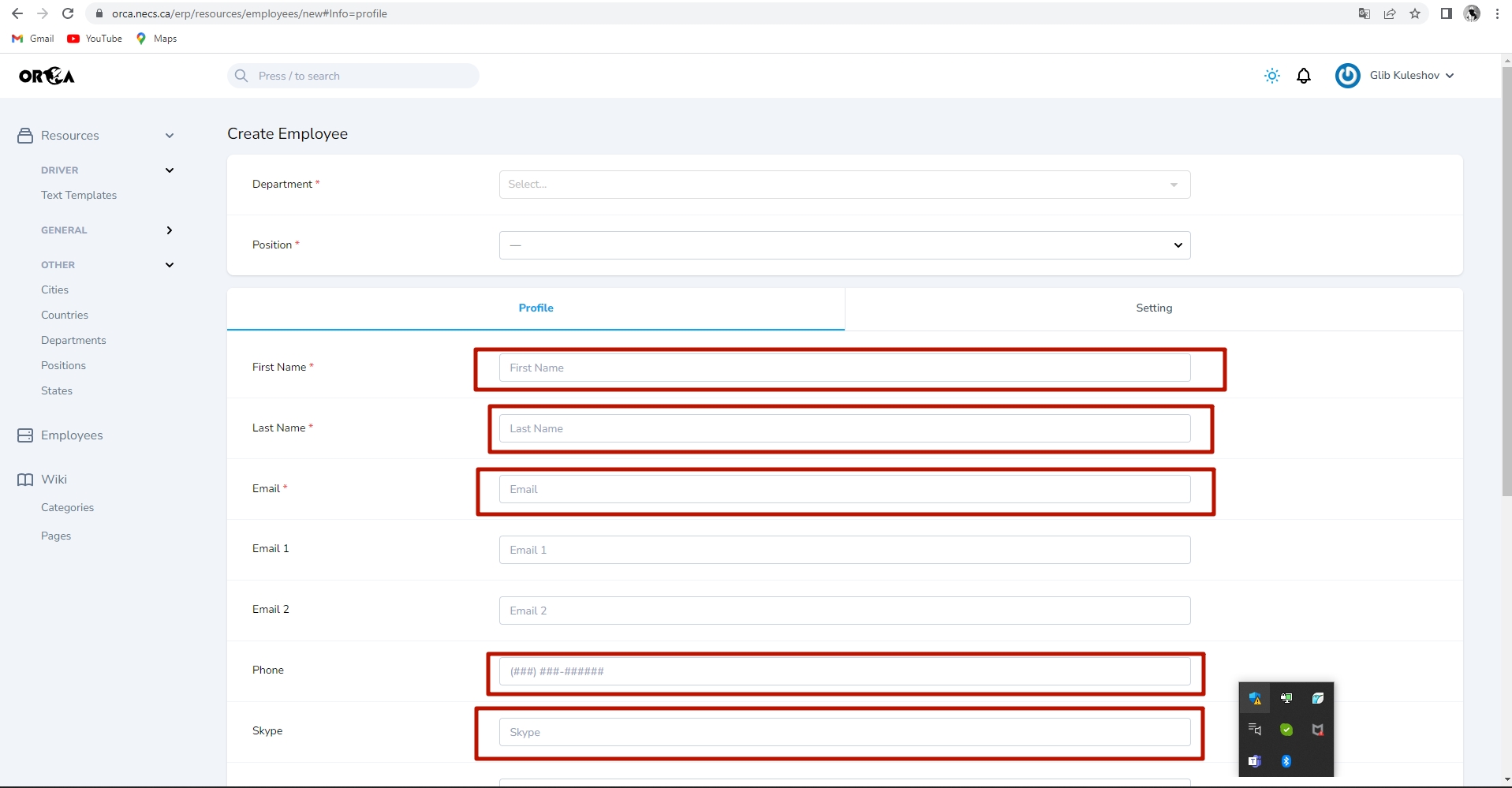
Task: Open Wiki Pages
Action: click(x=56, y=536)
